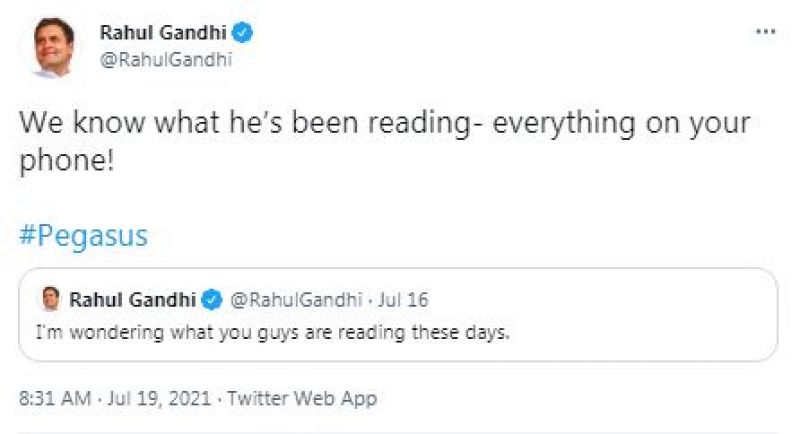Viewport: 800px width, 434px height.
Task: Click the bold "Rahul Gandhi" name in the header
Action: 165,33
